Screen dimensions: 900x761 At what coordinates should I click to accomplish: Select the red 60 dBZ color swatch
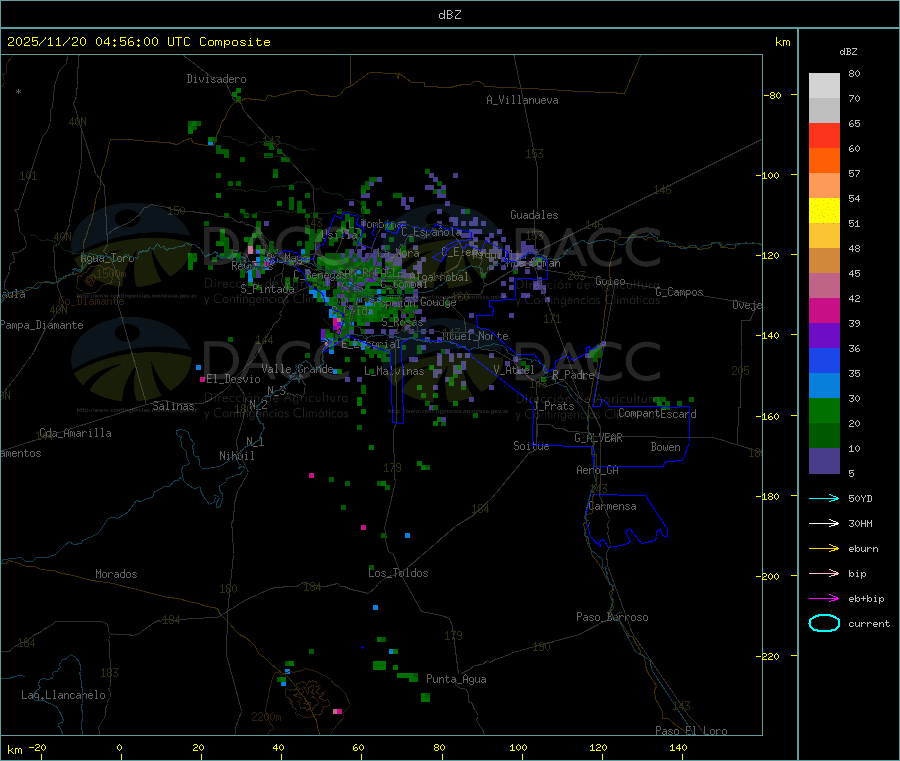pos(824,135)
